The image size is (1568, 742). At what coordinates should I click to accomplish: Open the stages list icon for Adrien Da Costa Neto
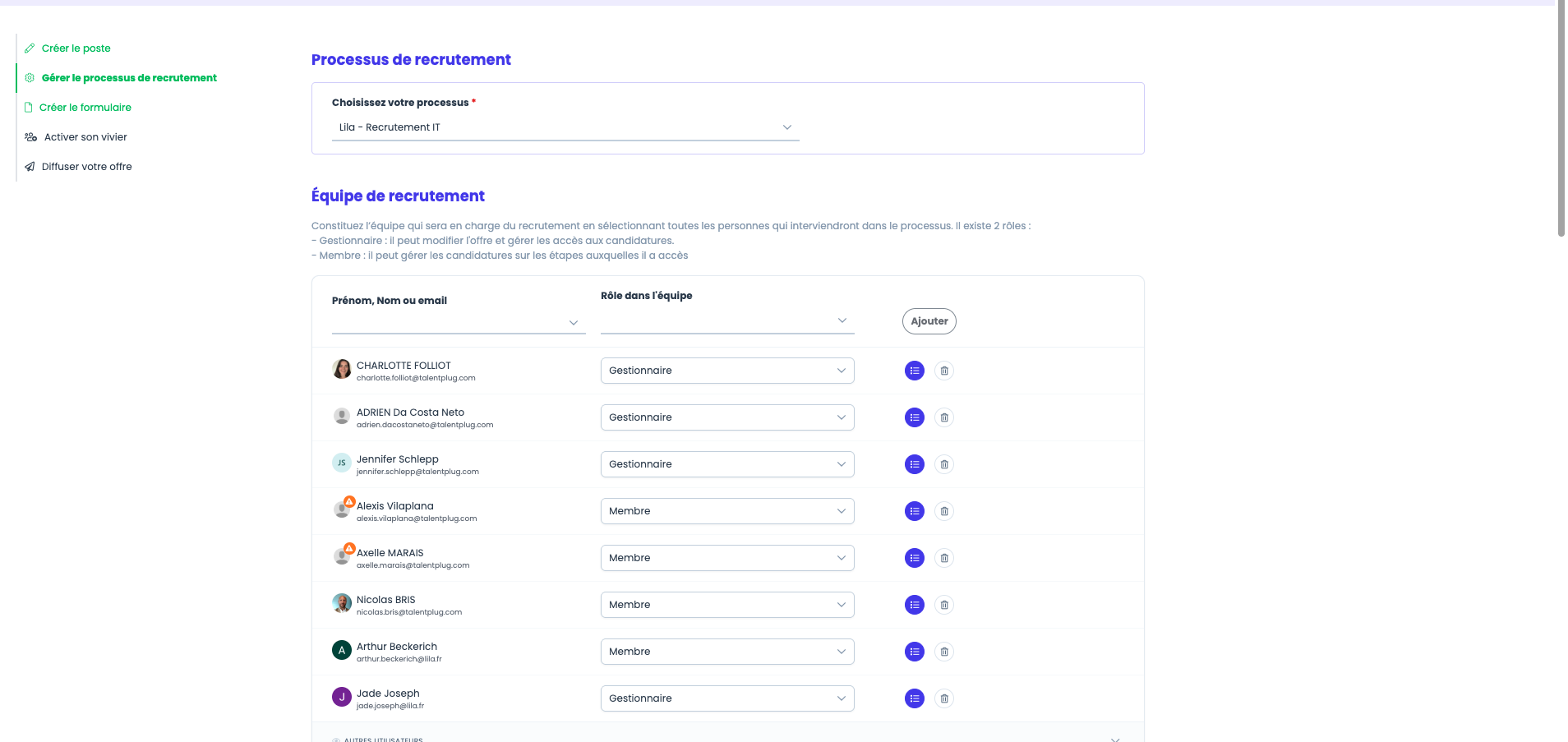914,417
